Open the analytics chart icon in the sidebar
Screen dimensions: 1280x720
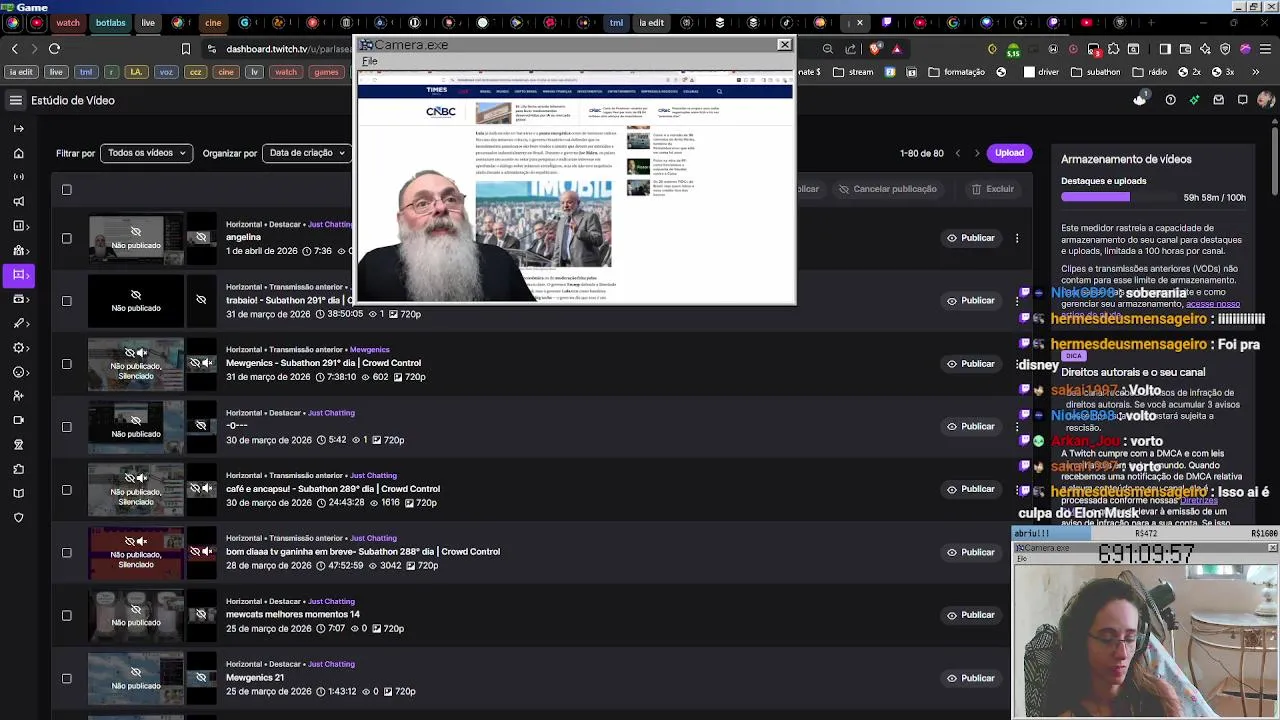18,226
